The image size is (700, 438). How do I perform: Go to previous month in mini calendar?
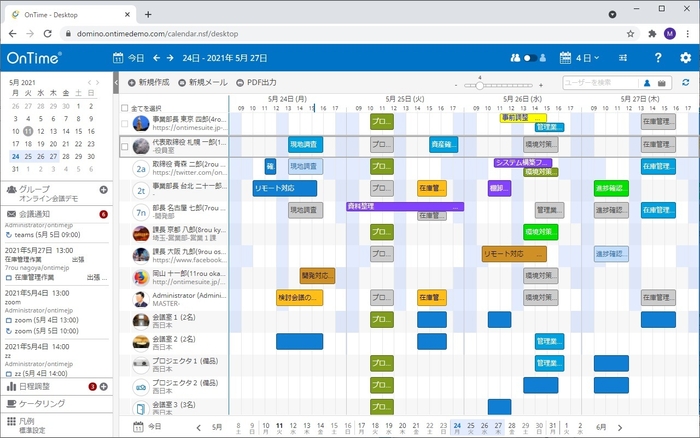[89, 82]
